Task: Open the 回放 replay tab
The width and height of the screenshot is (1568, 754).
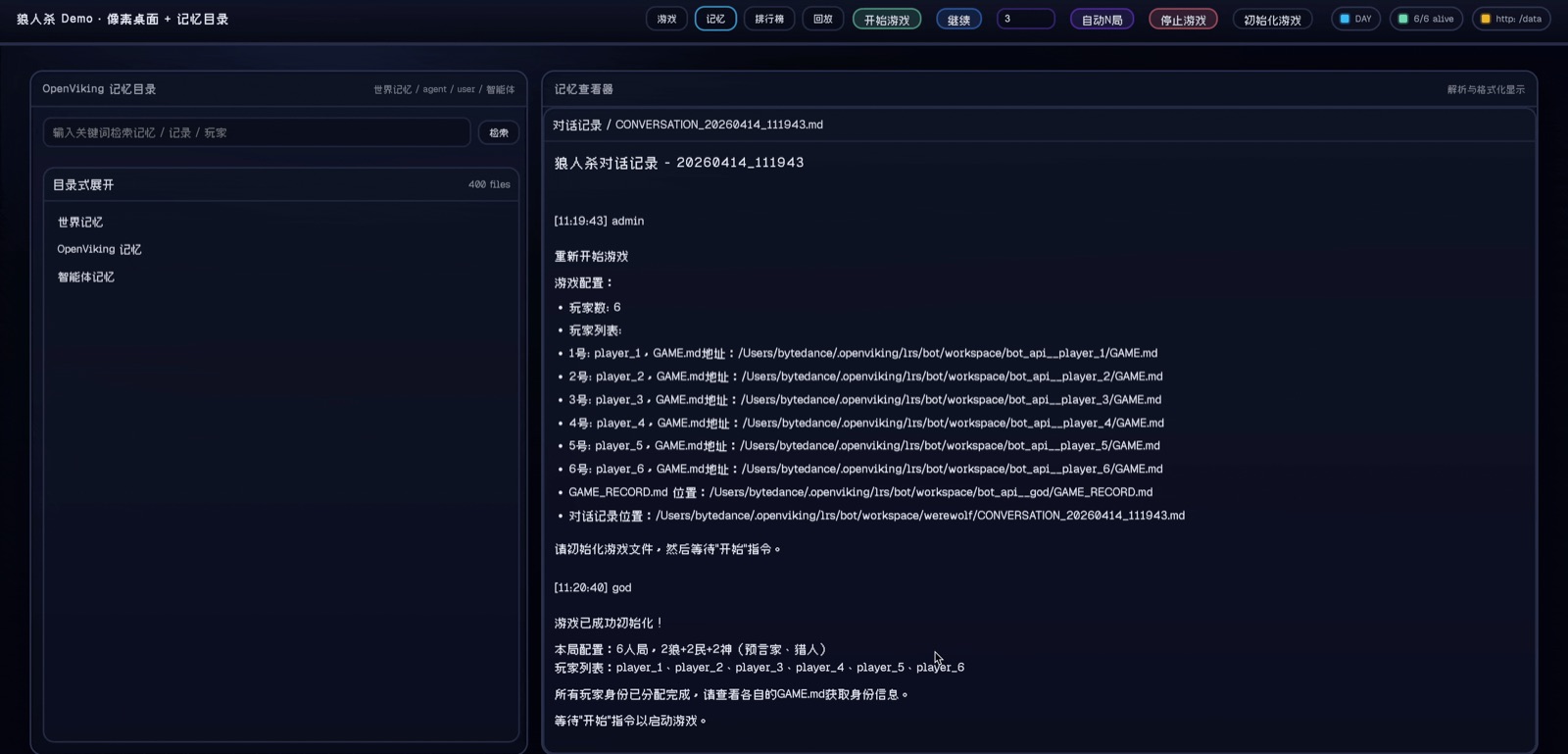Action: (x=823, y=19)
